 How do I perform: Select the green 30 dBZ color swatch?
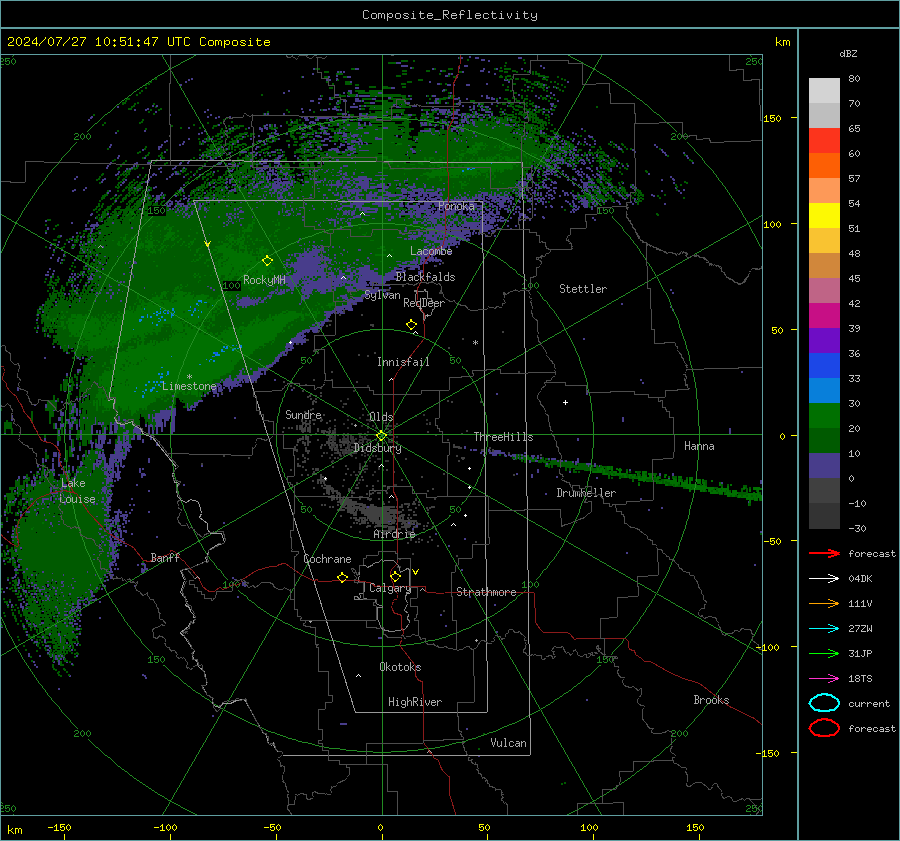click(824, 416)
